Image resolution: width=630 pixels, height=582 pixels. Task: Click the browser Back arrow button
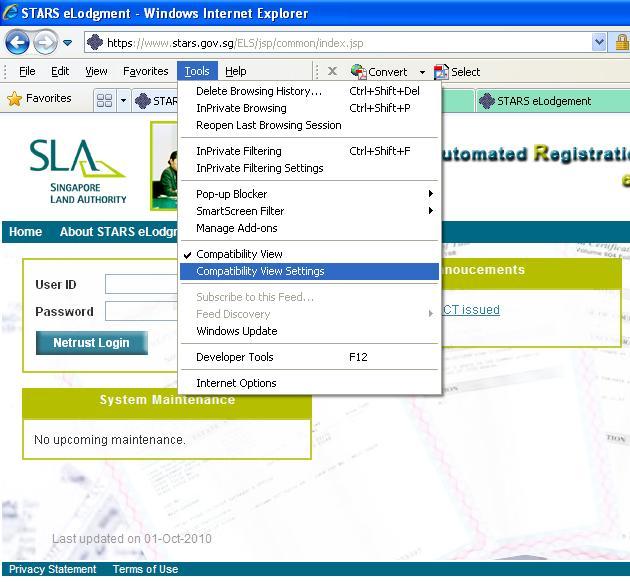coord(17,42)
